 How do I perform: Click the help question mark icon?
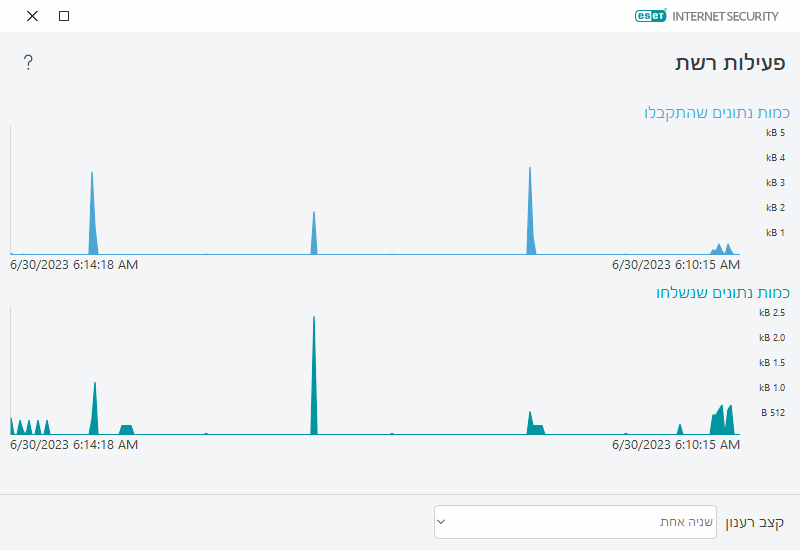click(x=28, y=63)
